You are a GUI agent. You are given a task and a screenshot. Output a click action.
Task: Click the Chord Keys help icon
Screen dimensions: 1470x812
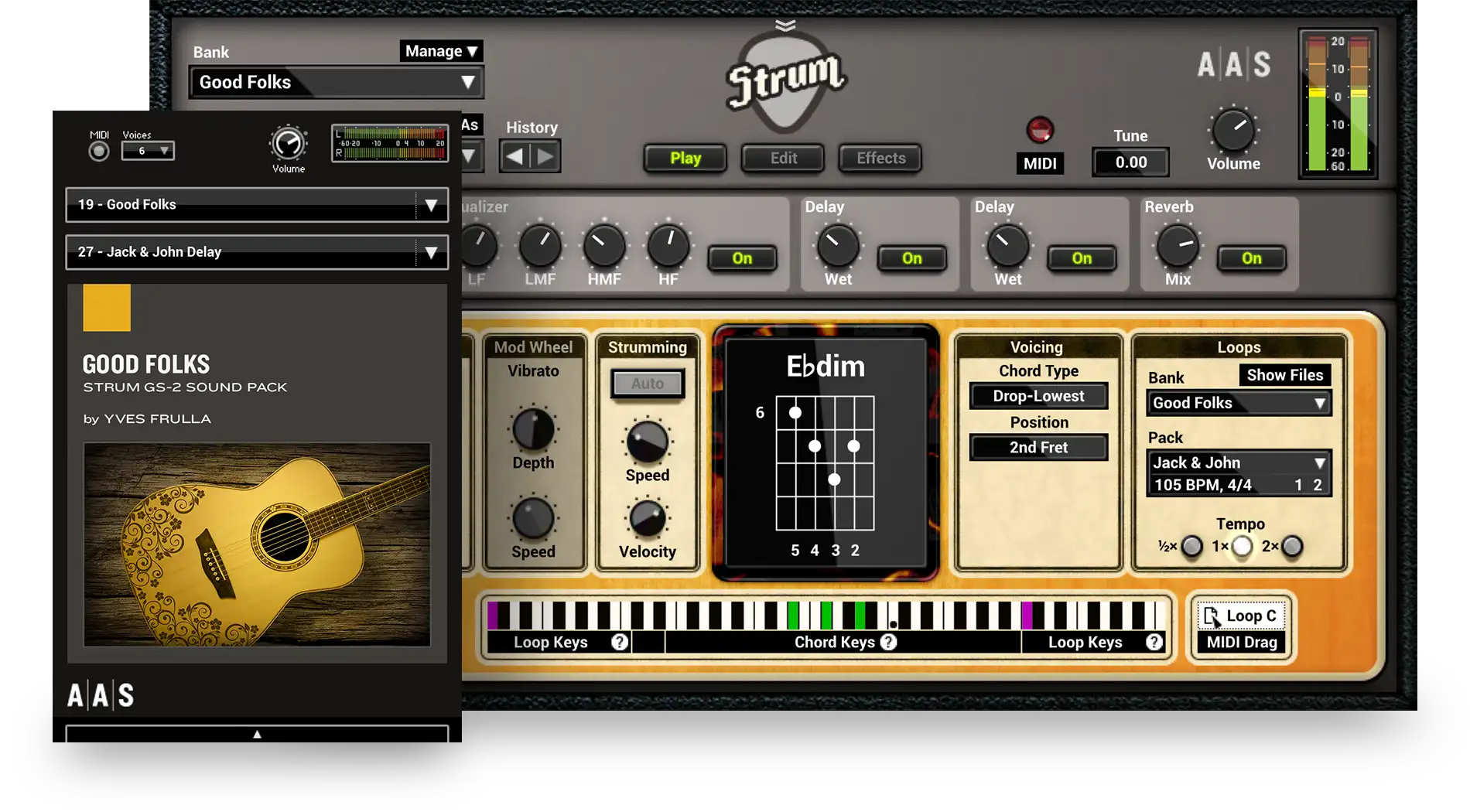[x=889, y=642]
